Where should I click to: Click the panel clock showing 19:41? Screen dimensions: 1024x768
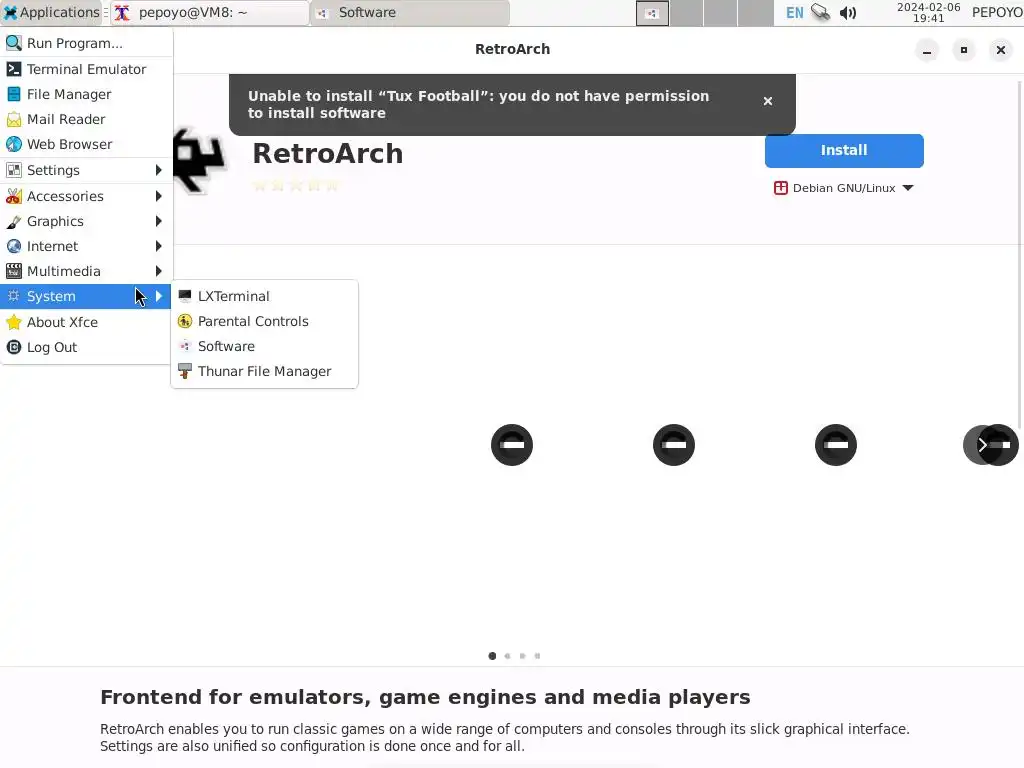pyautogui.click(x=928, y=12)
